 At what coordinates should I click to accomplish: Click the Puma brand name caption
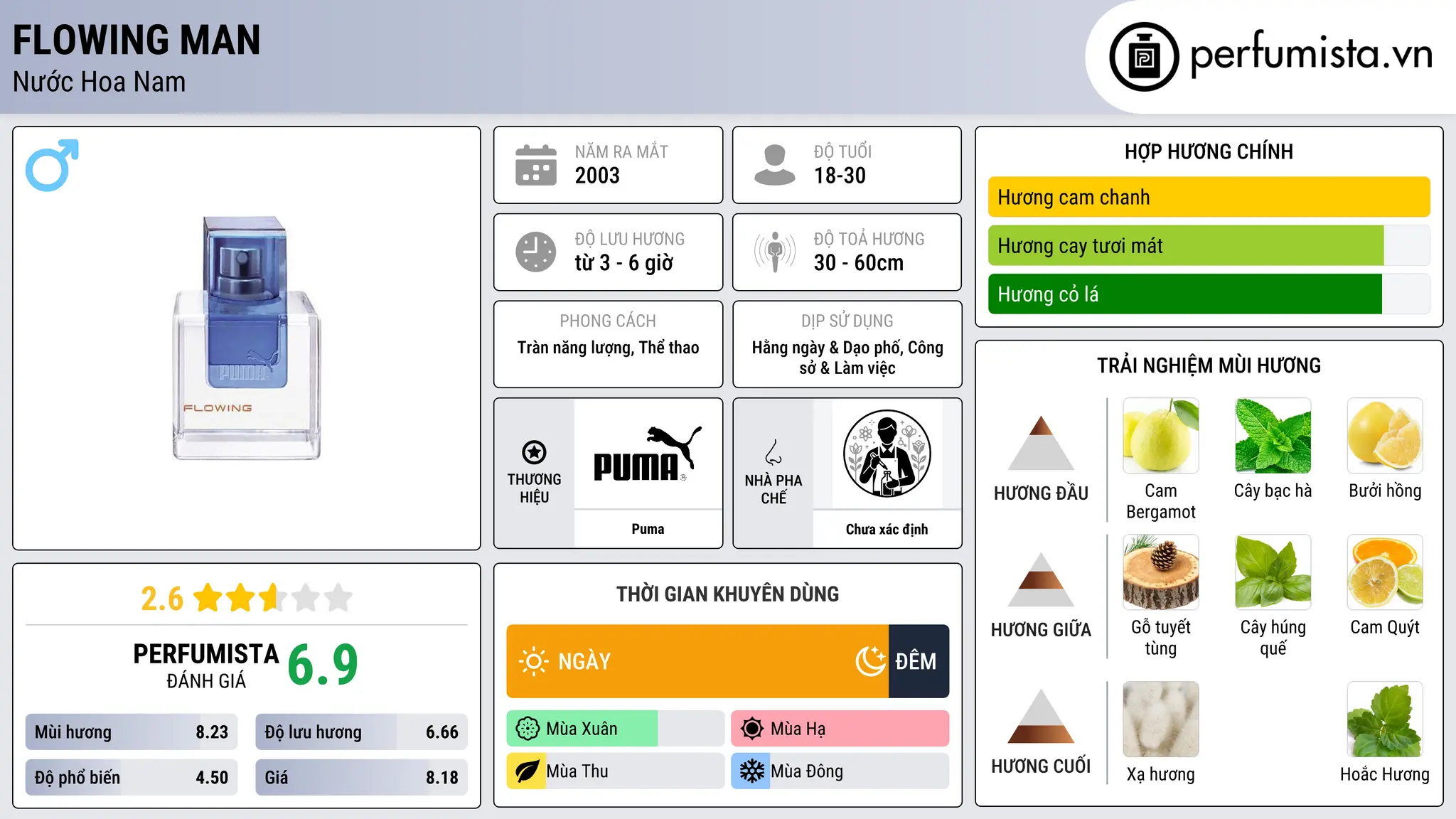pyautogui.click(x=648, y=529)
